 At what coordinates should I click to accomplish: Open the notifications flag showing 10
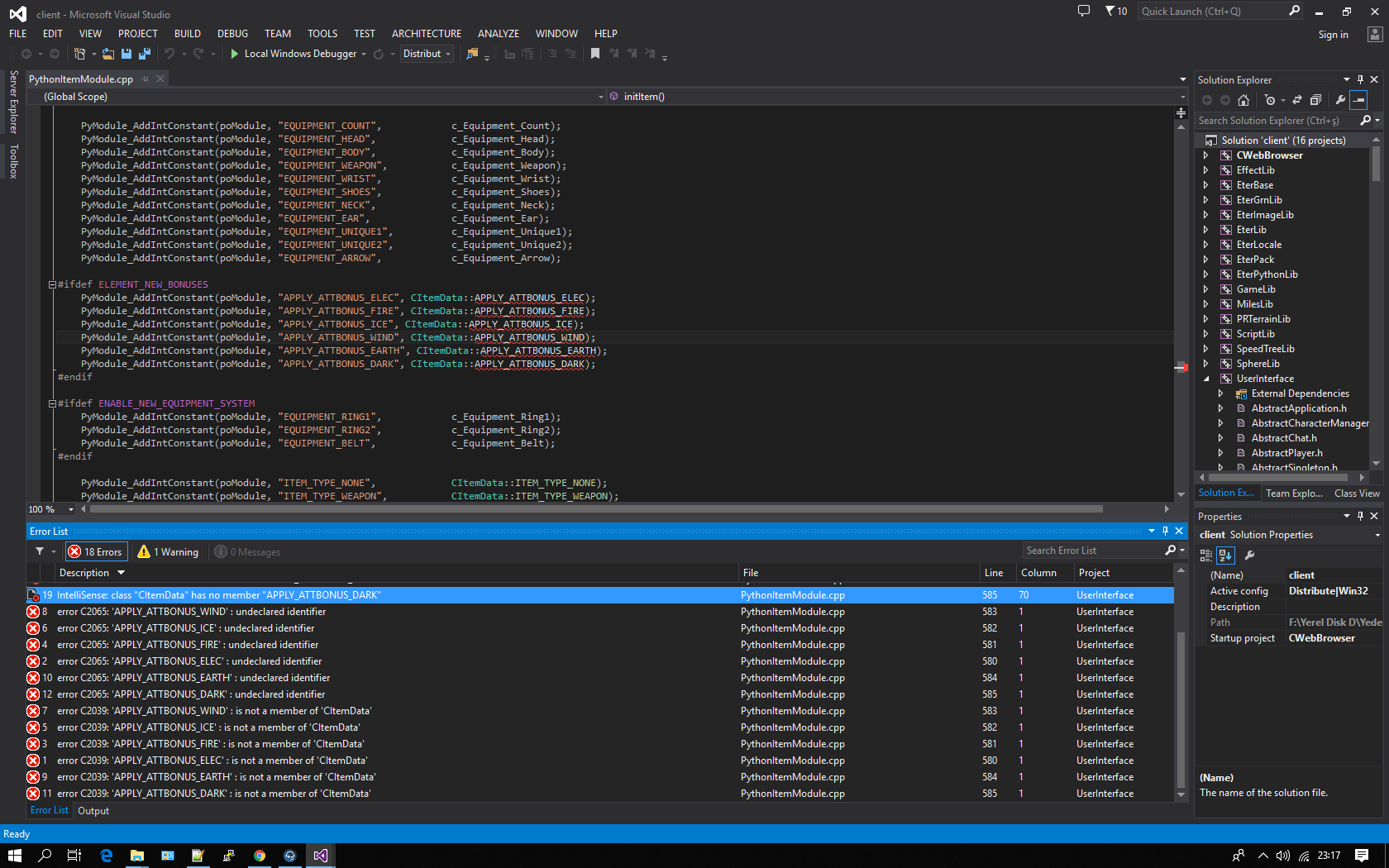pos(1116,11)
